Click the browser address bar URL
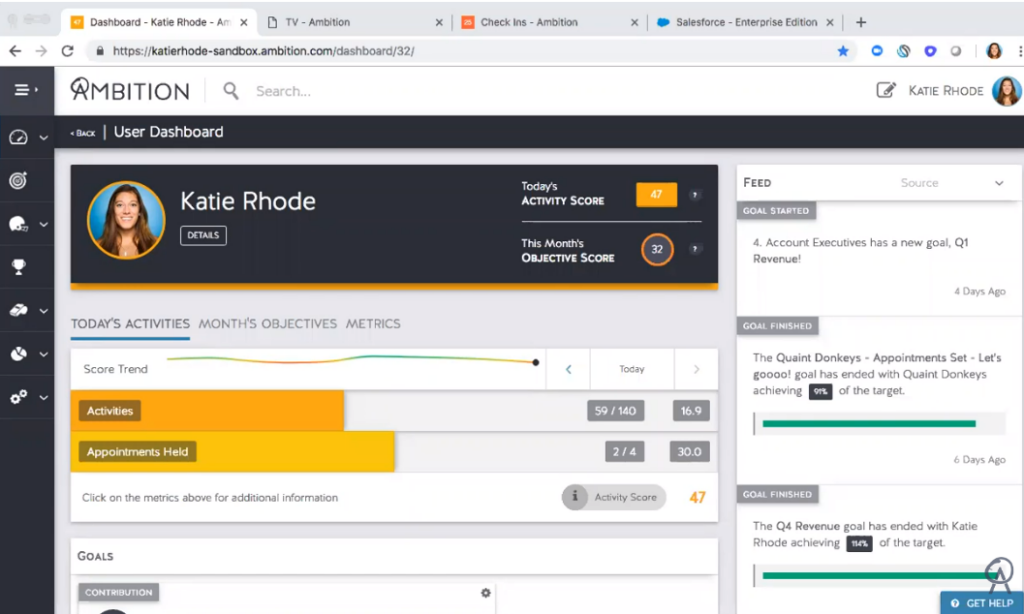The height and width of the screenshot is (614, 1024). coord(263,51)
